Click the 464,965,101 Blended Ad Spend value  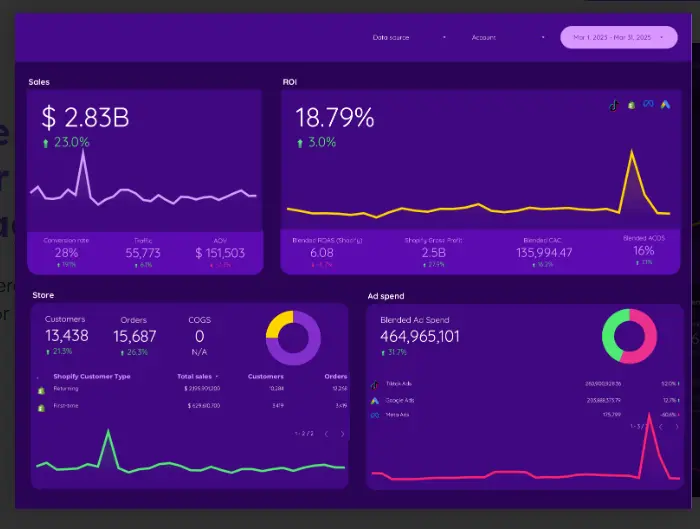point(420,336)
